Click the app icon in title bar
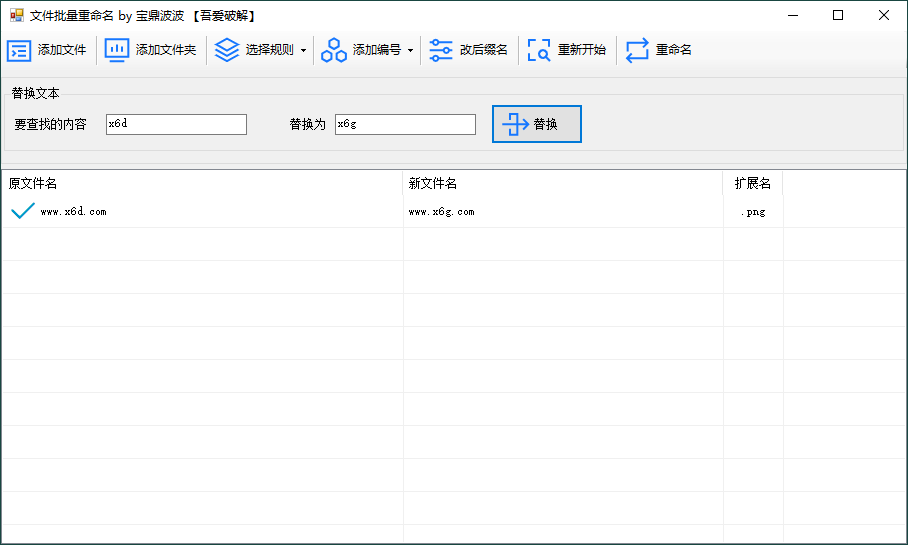 (x=16, y=15)
